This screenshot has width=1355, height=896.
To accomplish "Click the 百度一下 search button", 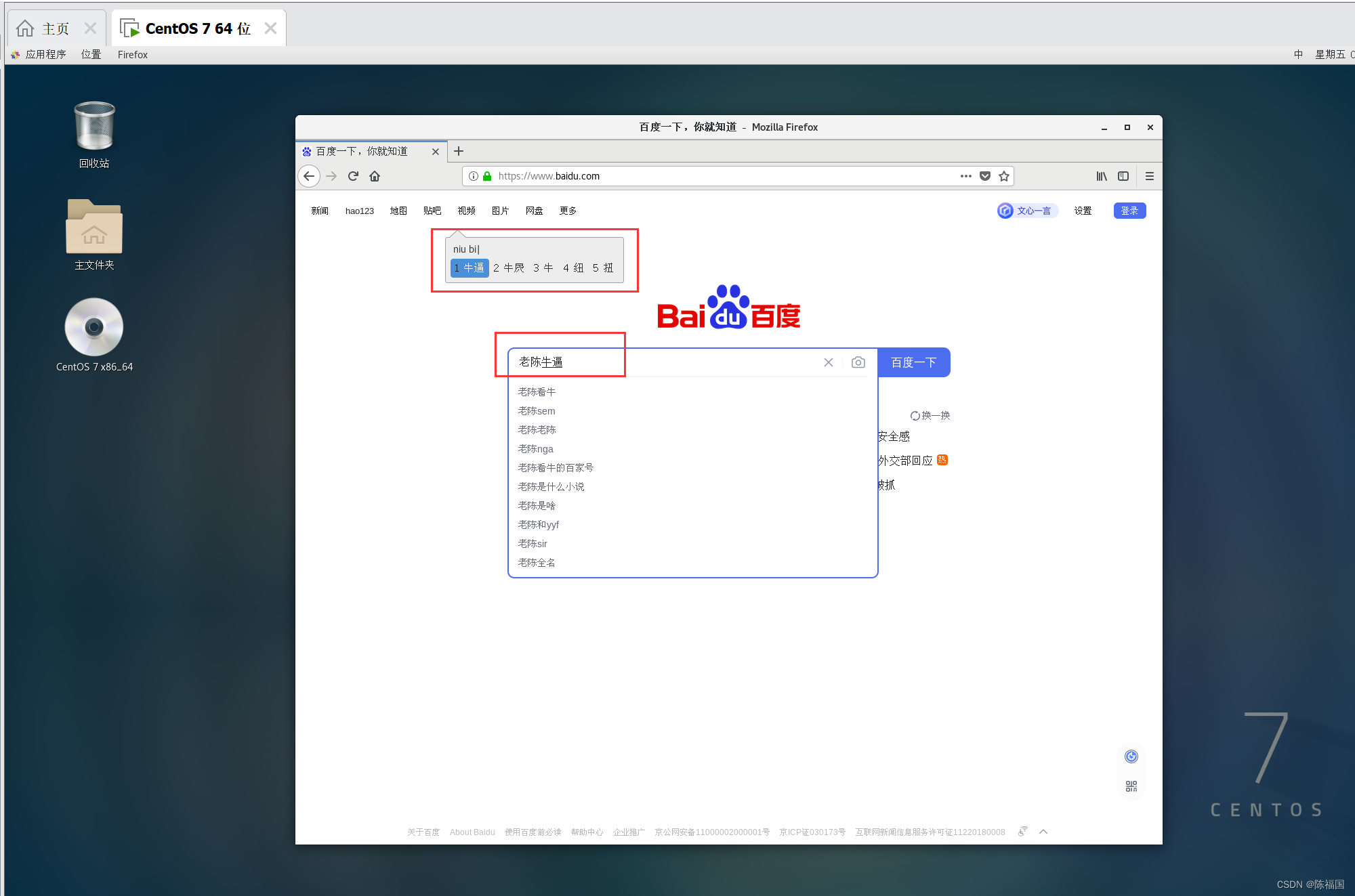I will [x=913, y=362].
